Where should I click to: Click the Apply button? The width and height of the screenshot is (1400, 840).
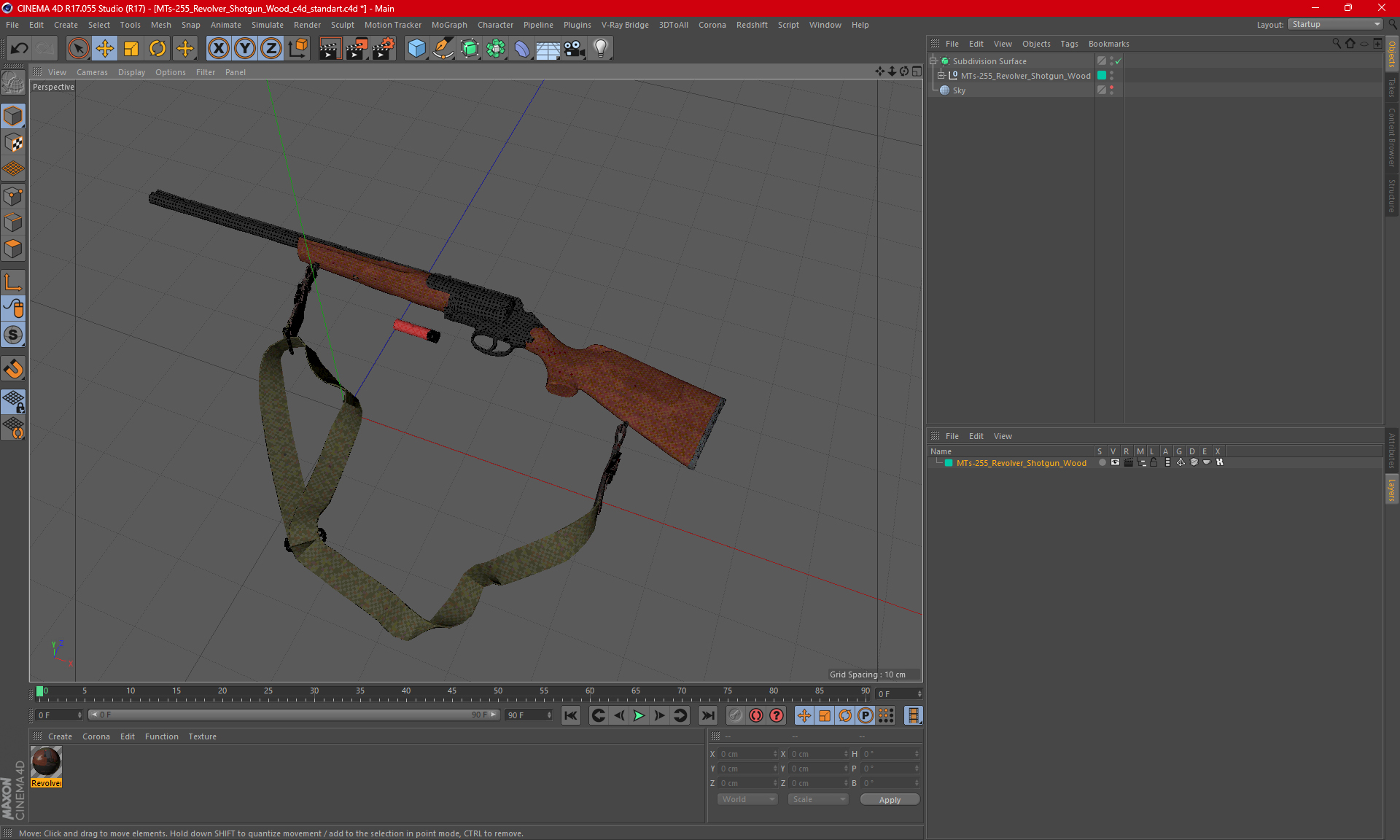coord(890,799)
